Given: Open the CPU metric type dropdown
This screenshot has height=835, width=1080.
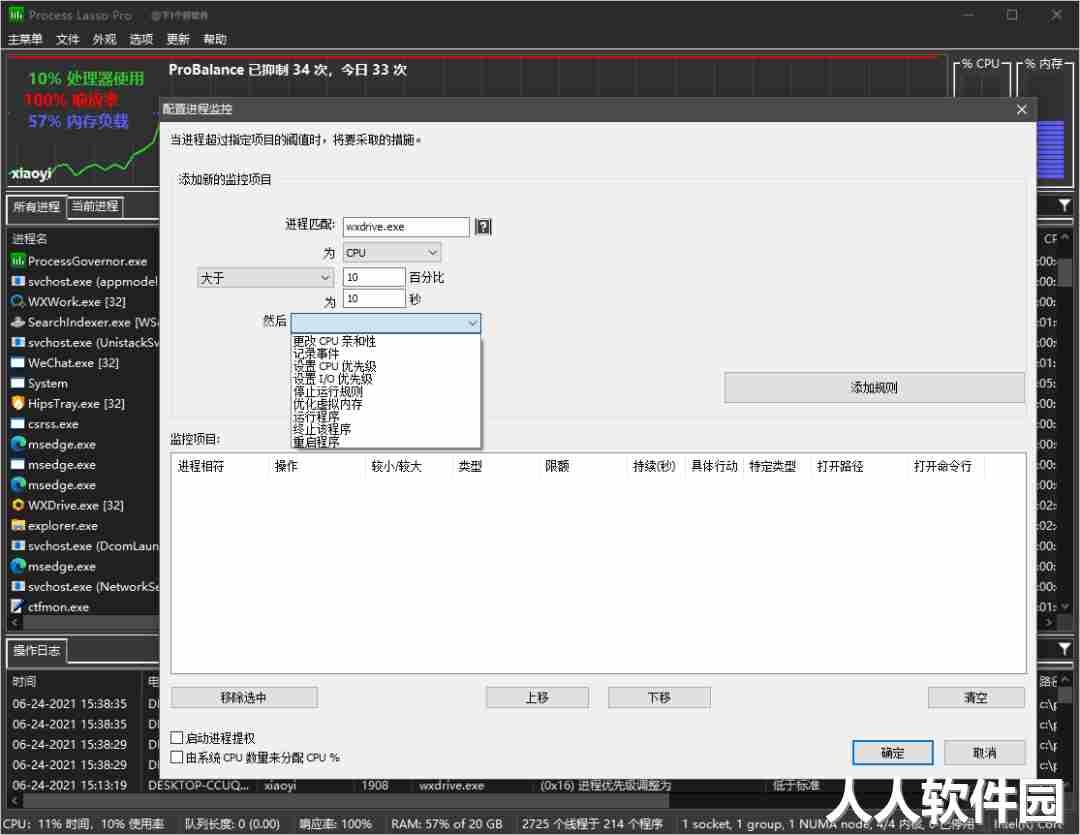Looking at the screenshot, I should pyautogui.click(x=392, y=253).
